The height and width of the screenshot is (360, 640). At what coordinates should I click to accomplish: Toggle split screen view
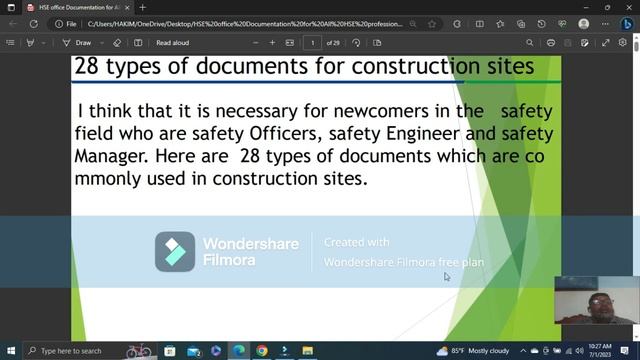pos(480,24)
